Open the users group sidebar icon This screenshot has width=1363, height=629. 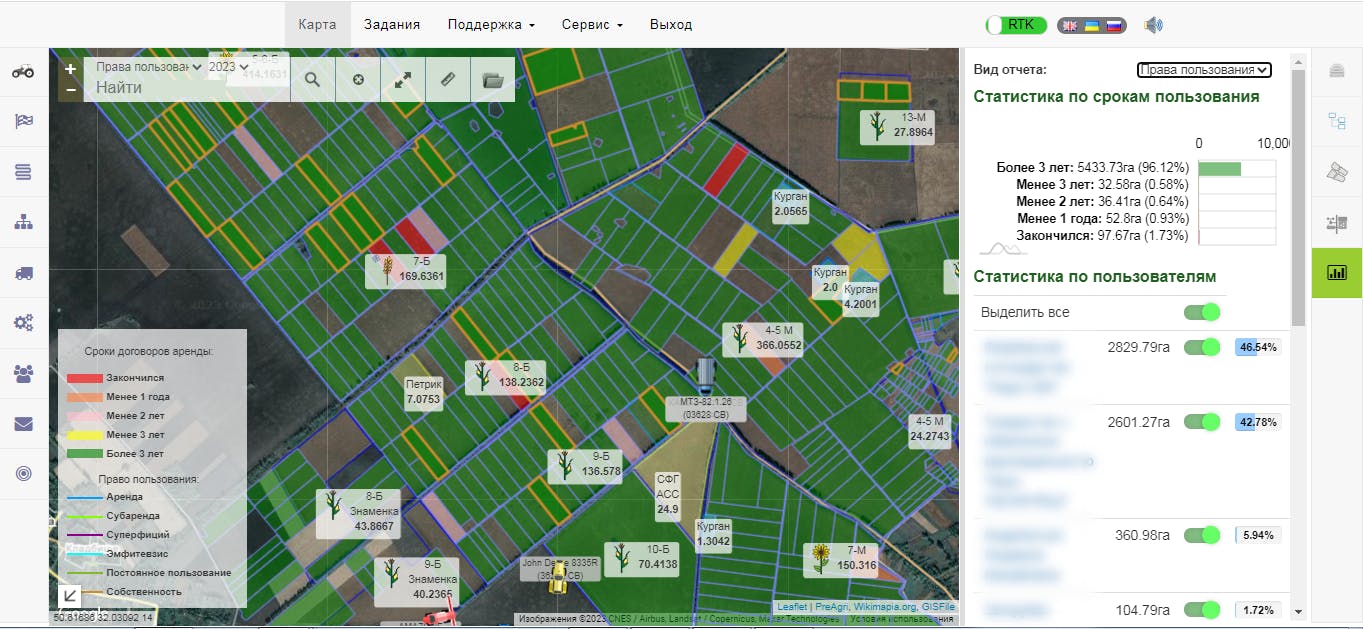(23, 374)
